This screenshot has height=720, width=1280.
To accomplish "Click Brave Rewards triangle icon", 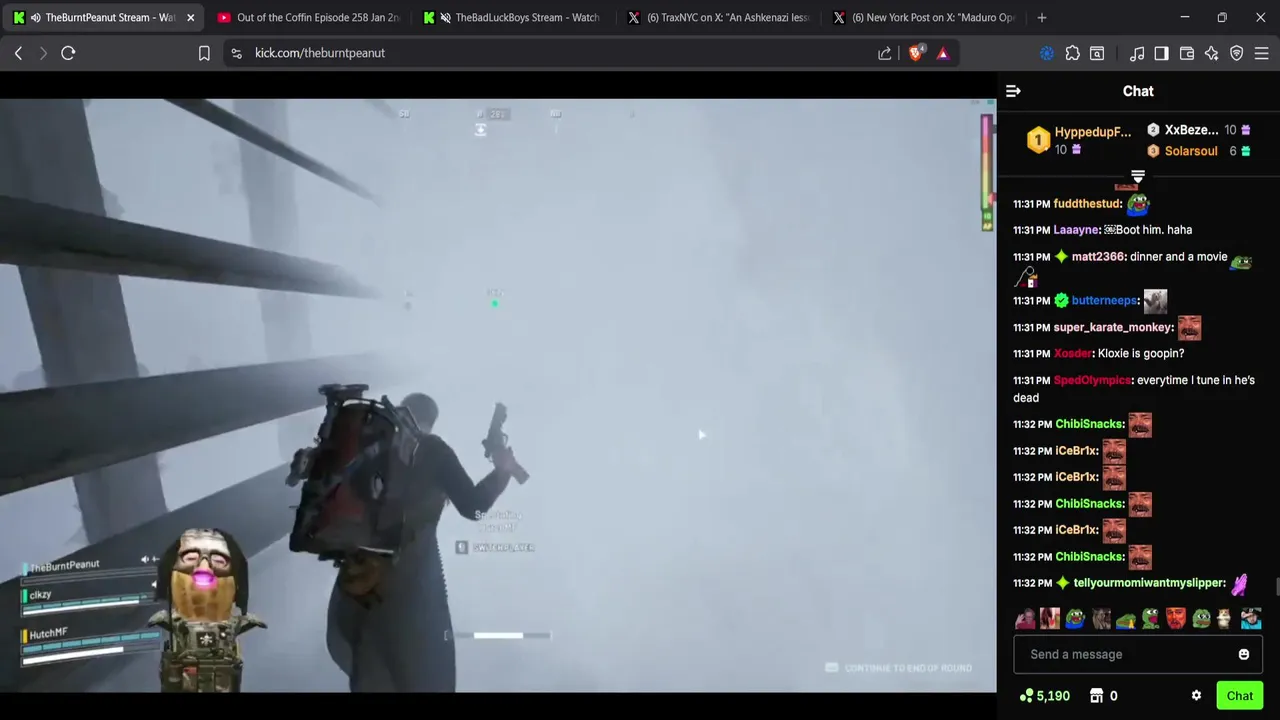I will [x=942, y=53].
